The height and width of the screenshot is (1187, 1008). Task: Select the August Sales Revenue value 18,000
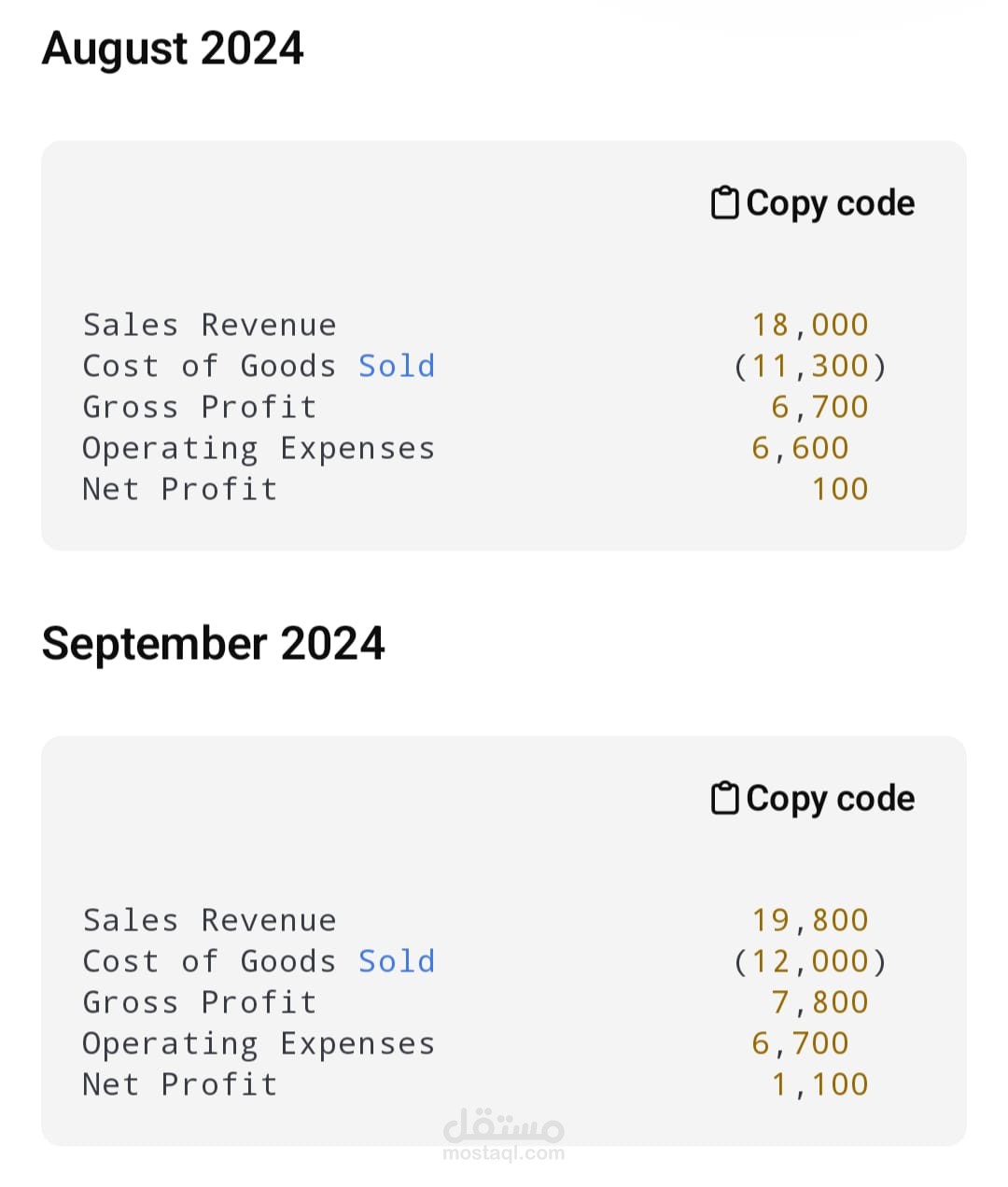tap(810, 325)
